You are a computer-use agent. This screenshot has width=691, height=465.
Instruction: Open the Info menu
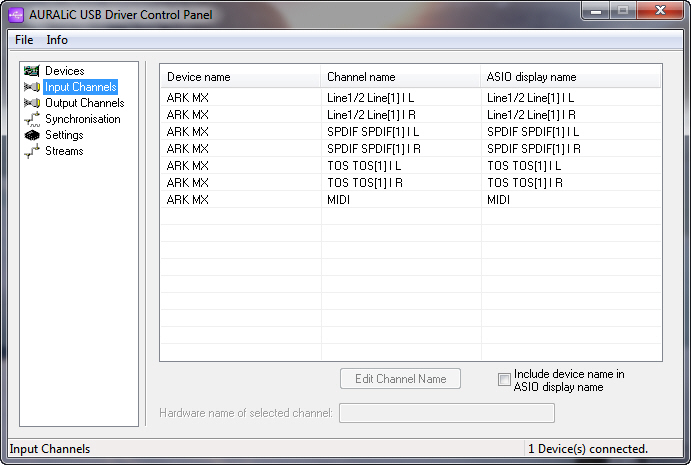click(x=57, y=40)
